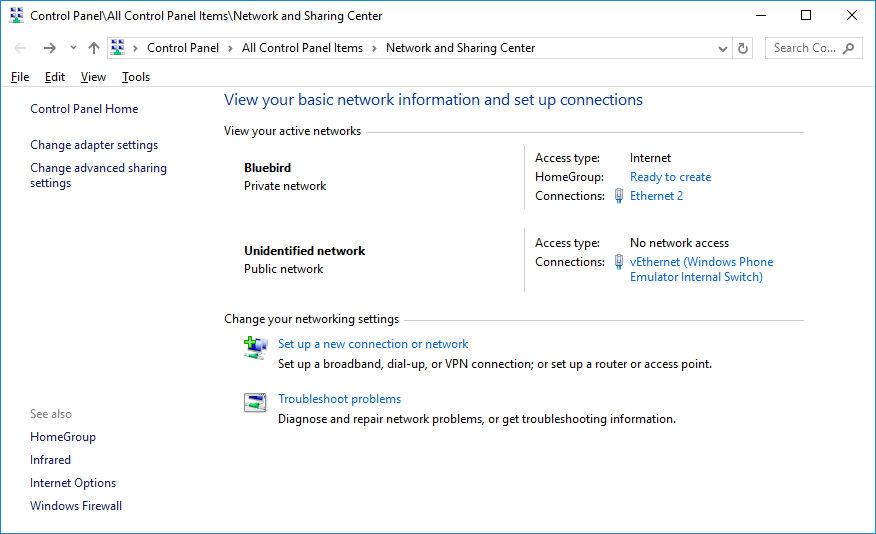Open Troubleshoot problems

coord(340,399)
